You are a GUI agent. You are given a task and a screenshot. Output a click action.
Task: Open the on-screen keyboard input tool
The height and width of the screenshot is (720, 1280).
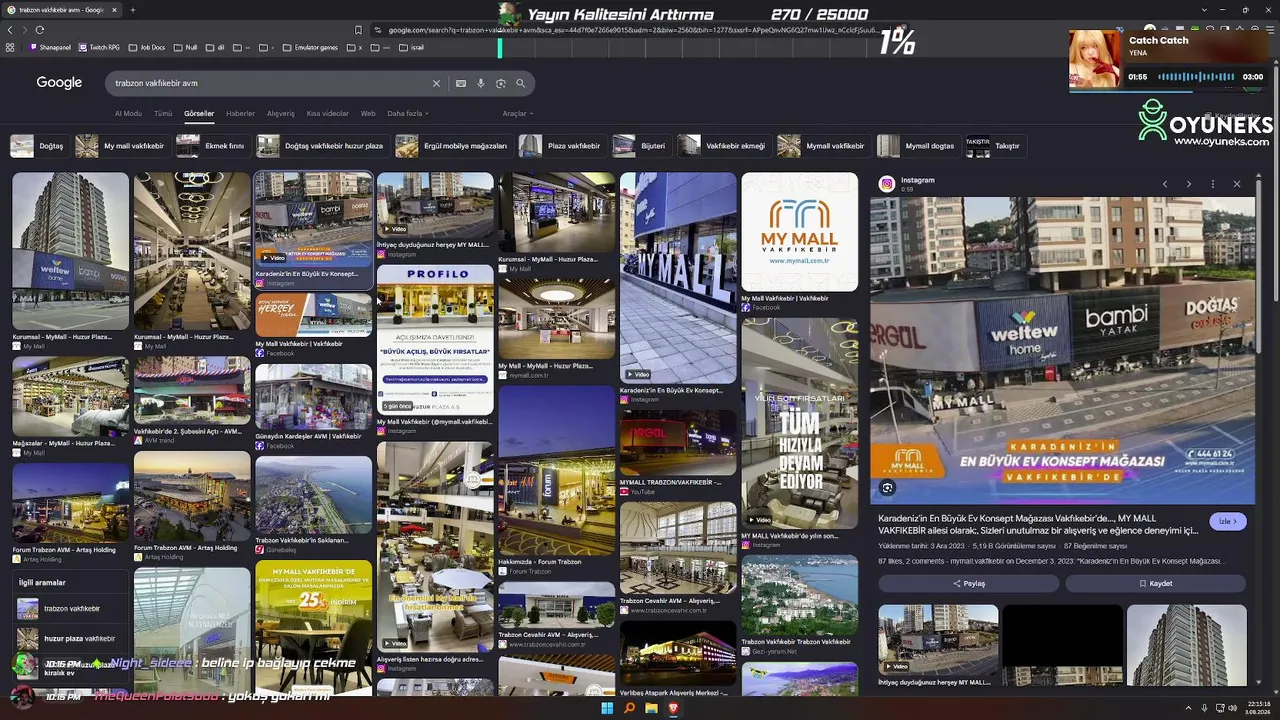pos(461,83)
